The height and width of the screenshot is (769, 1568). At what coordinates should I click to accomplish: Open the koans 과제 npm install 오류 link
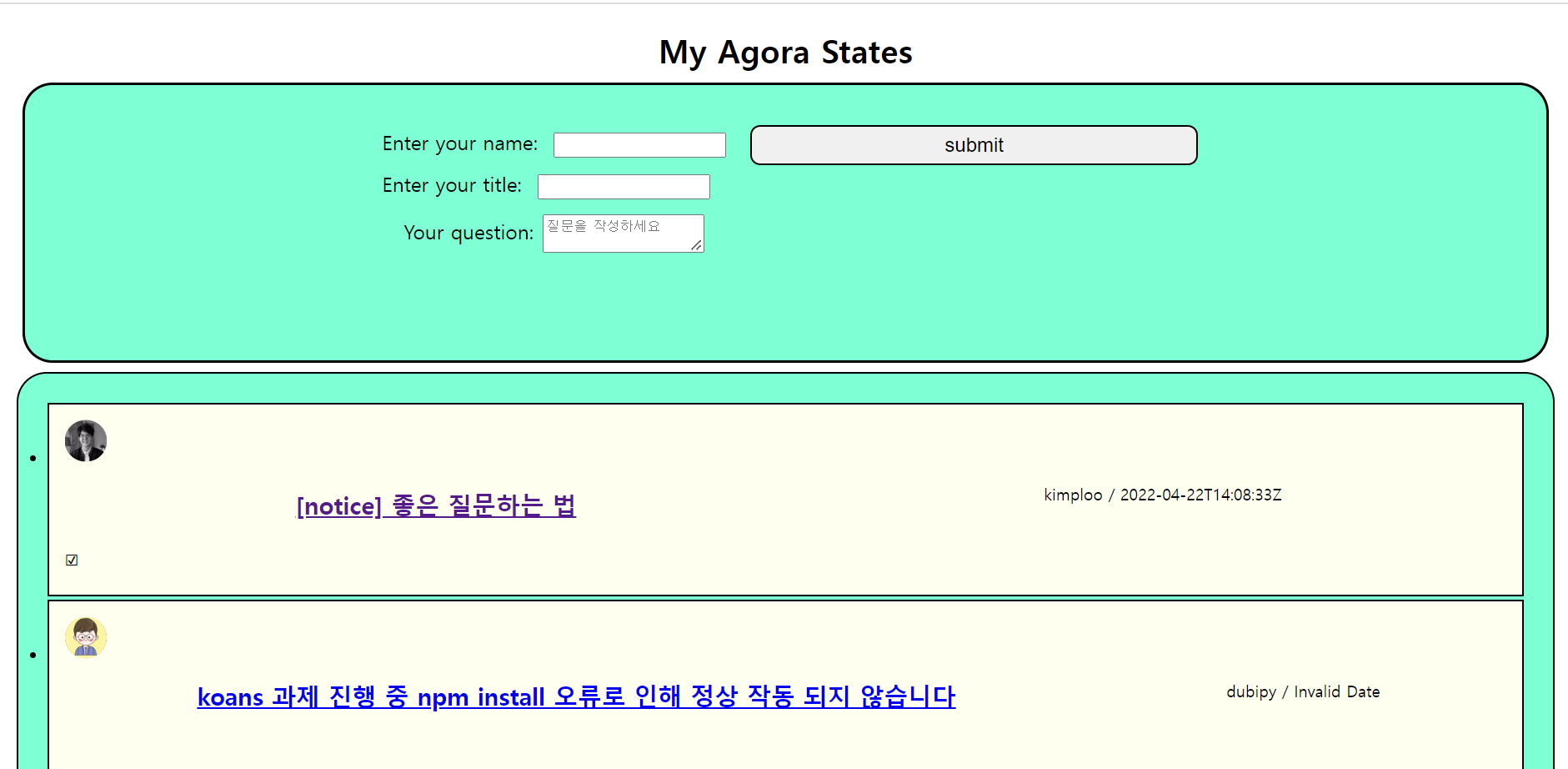(576, 696)
